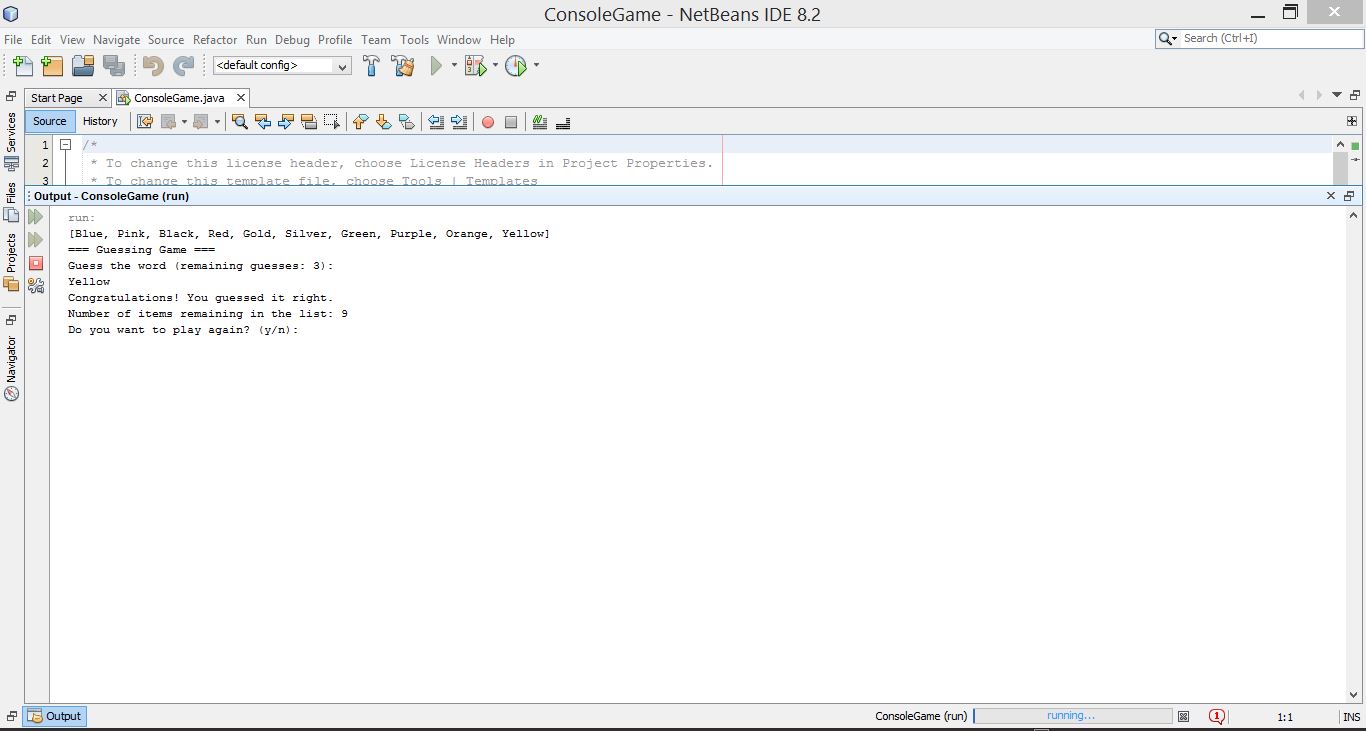This screenshot has height=731, width=1366.
Task: Collapse the comment fold on line 1
Action: [65, 145]
